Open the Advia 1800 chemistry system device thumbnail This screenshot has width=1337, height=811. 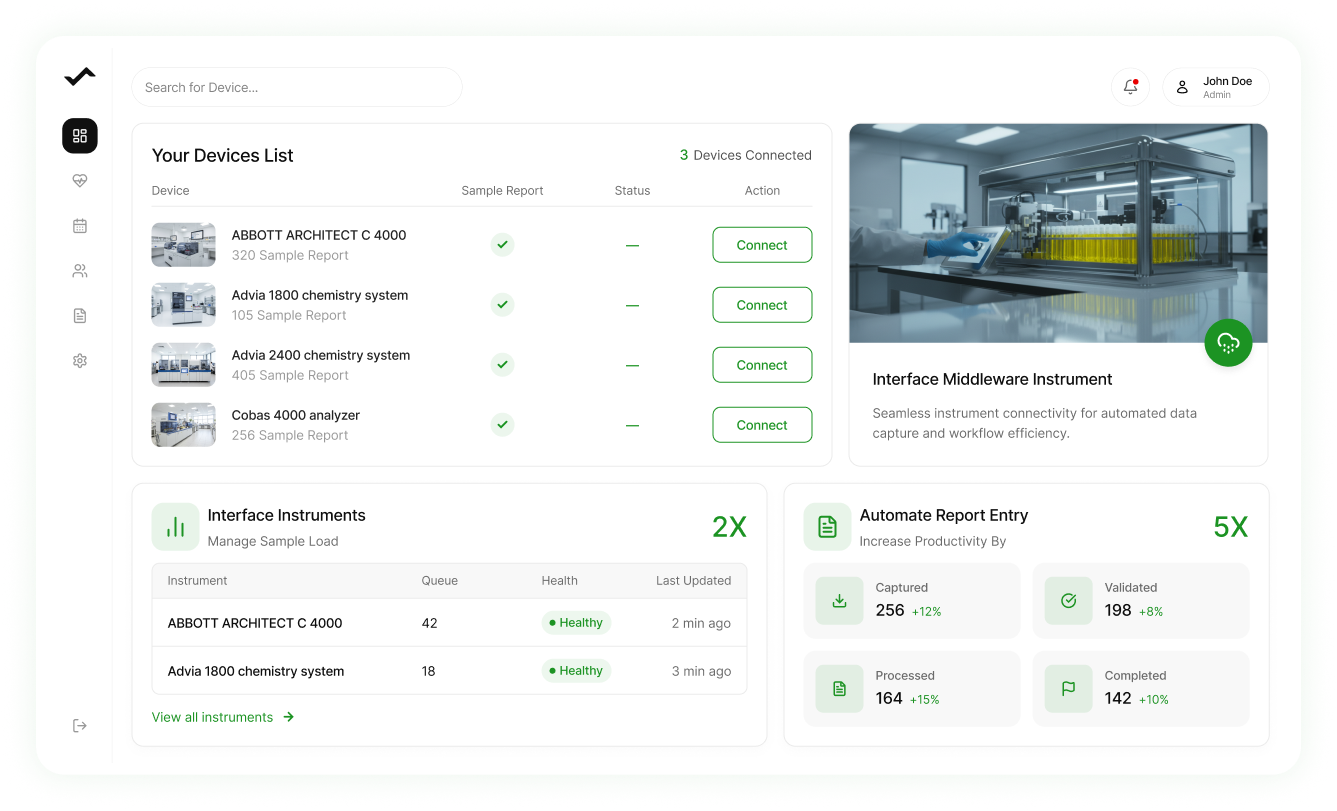[184, 305]
